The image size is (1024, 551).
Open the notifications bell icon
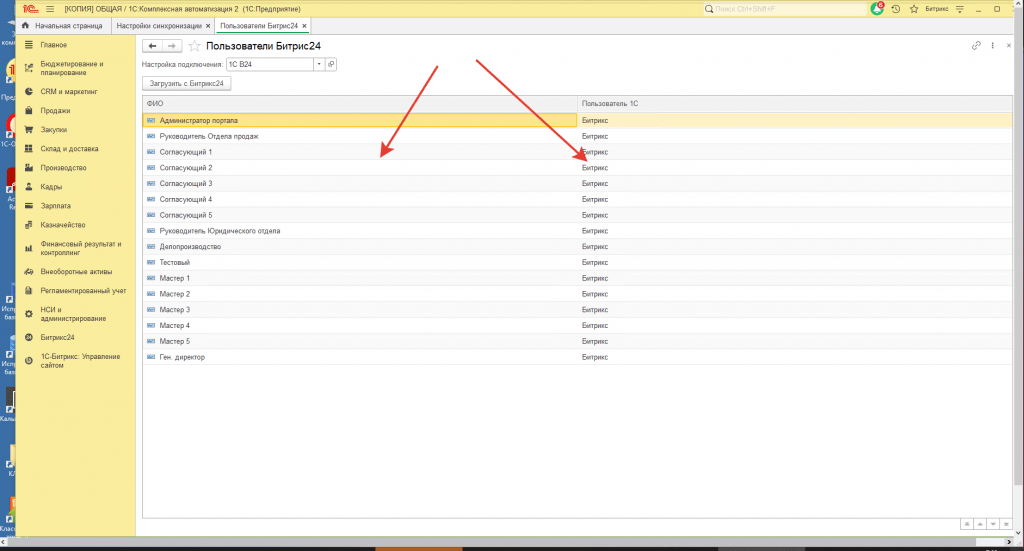[878, 8]
